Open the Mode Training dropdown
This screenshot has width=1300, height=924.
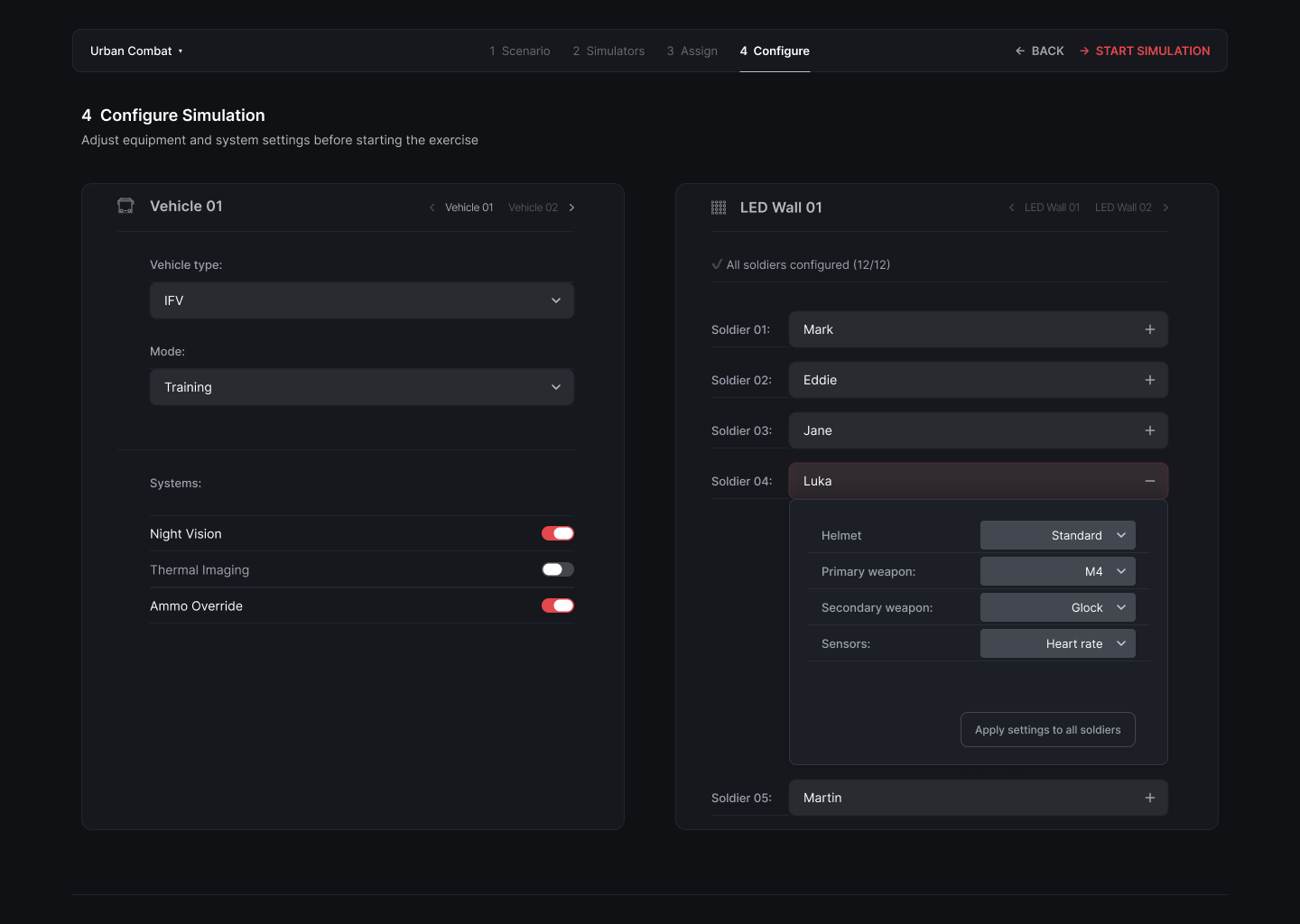click(361, 387)
